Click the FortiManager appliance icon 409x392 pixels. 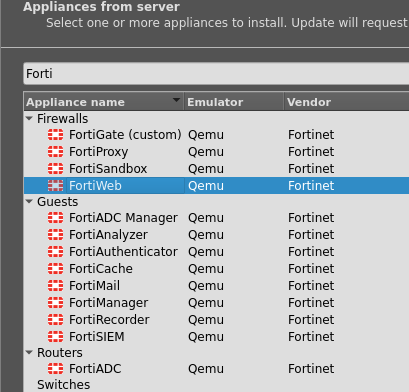point(55,303)
